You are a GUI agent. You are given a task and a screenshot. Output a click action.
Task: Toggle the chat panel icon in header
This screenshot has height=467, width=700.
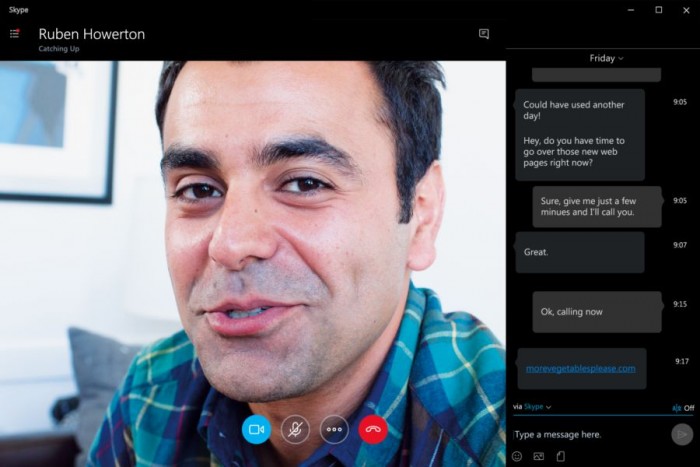coord(484,34)
